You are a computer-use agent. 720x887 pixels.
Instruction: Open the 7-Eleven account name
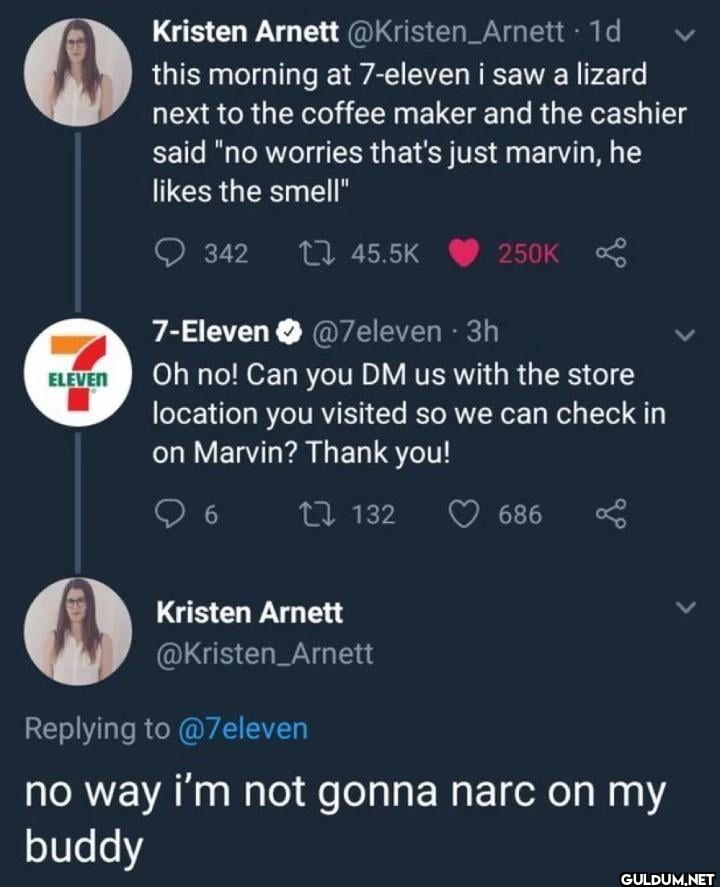click(211, 331)
